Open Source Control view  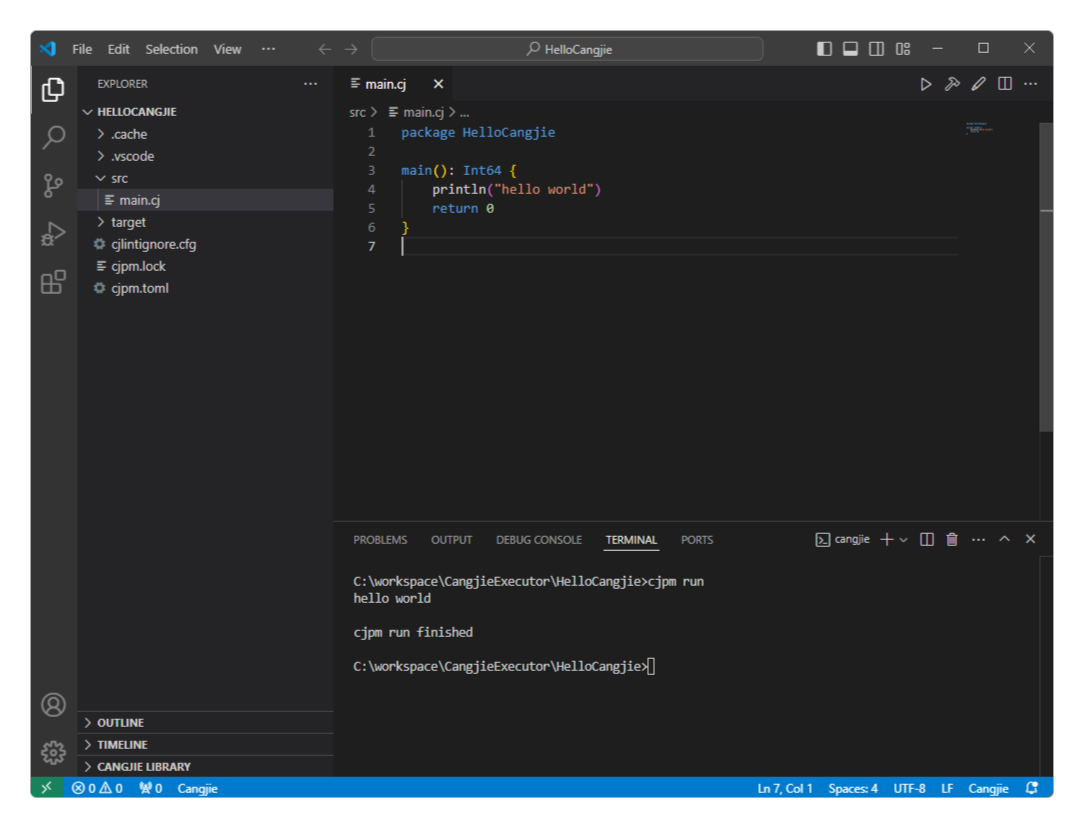pos(53,186)
